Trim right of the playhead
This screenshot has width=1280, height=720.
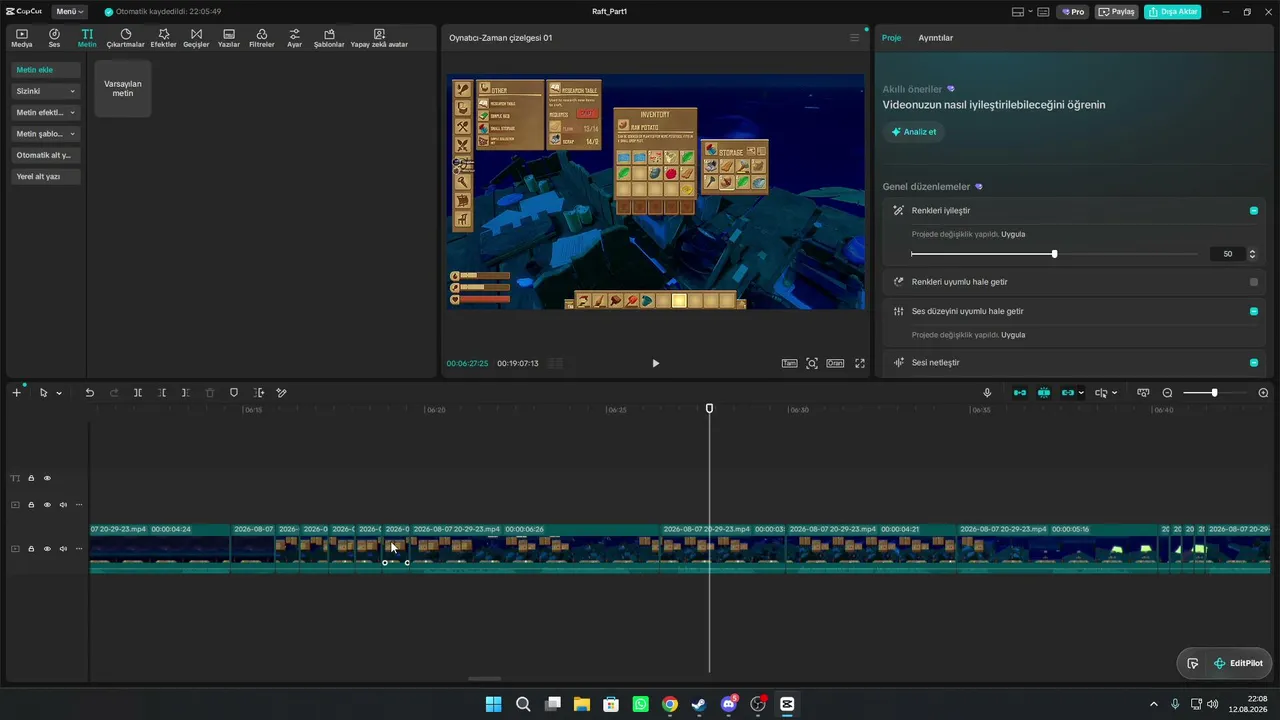[185, 393]
